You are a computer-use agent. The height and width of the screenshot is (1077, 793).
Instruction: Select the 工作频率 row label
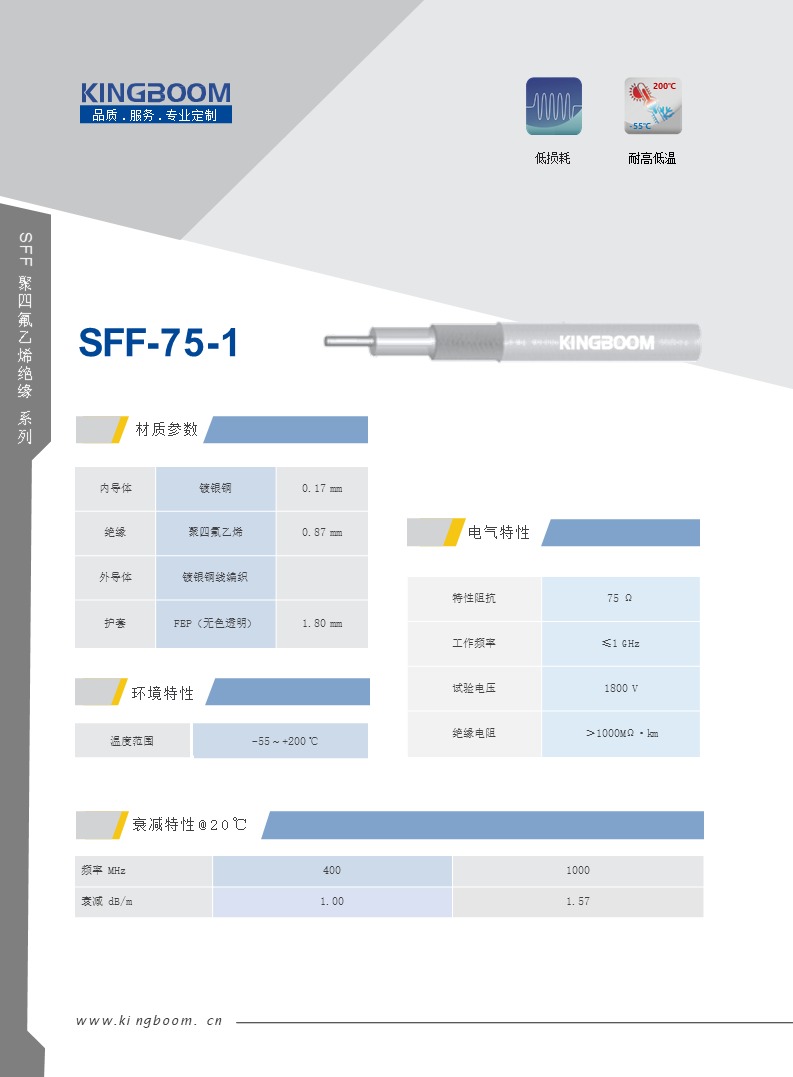[x=474, y=644]
